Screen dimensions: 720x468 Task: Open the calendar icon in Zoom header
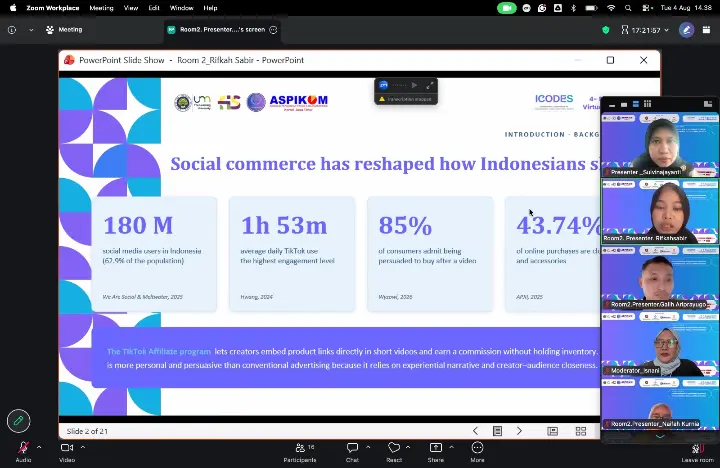(706, 30)
